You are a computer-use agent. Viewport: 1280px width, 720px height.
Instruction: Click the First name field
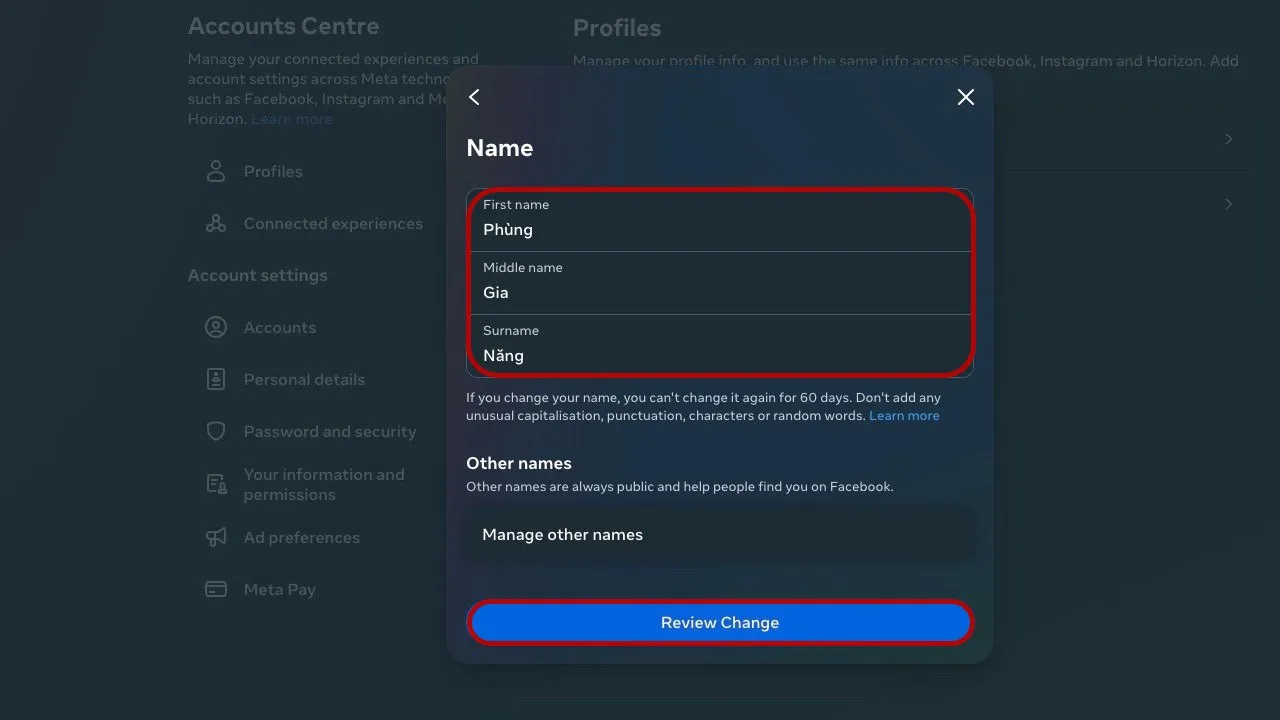(719, 221)
